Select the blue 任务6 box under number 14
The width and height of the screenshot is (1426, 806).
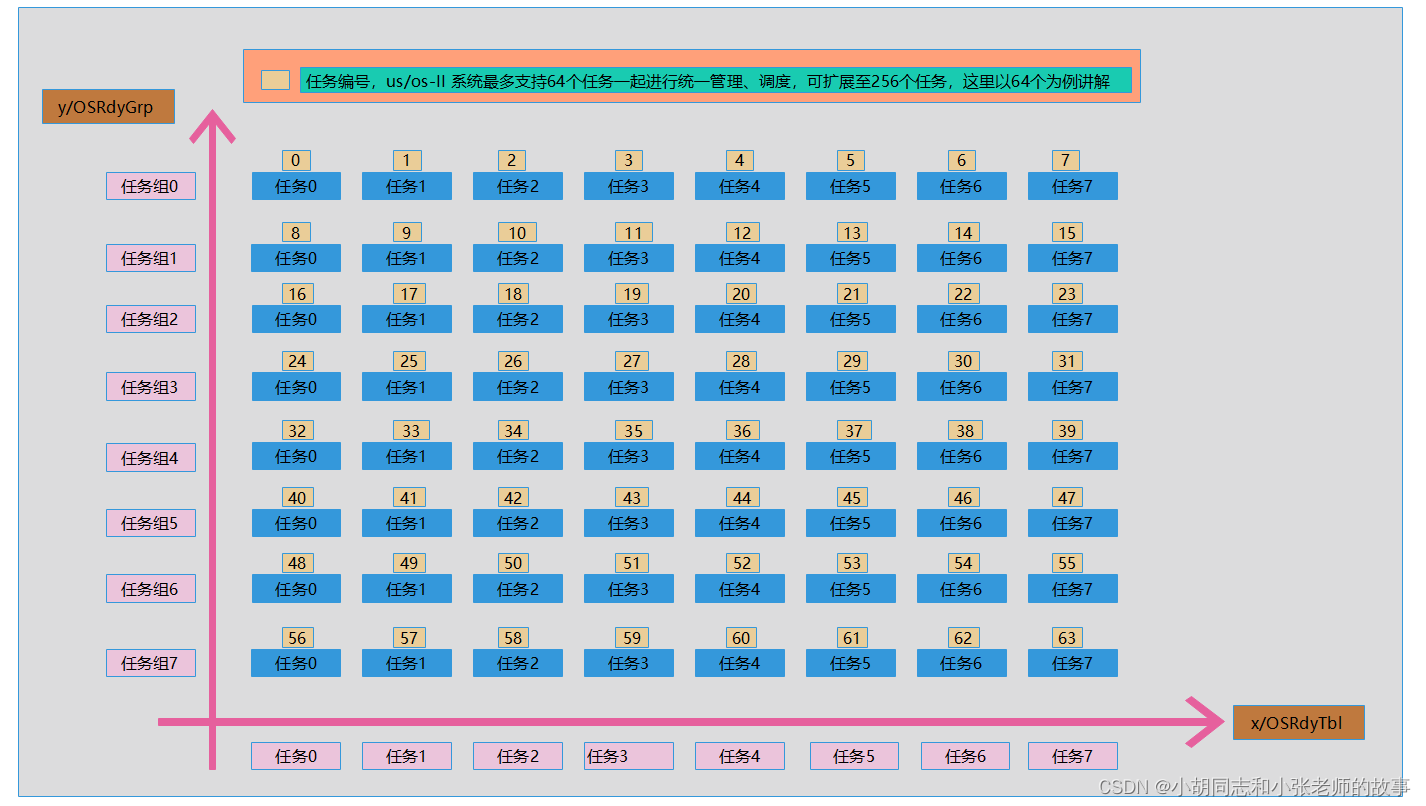click(x=962, y=258)
